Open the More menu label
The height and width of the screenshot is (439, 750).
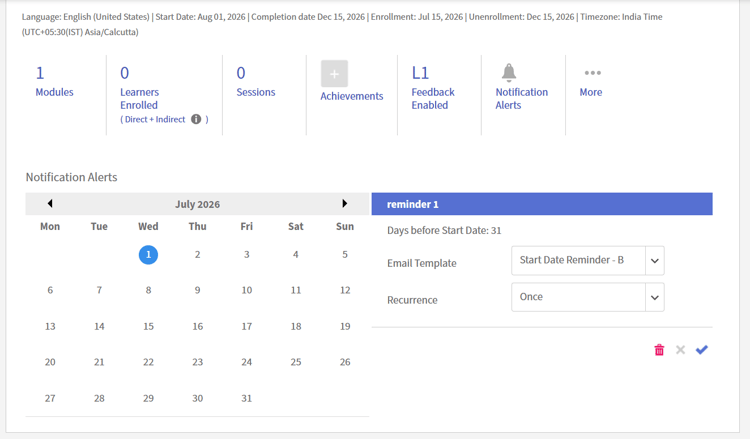tap(591, 92)
